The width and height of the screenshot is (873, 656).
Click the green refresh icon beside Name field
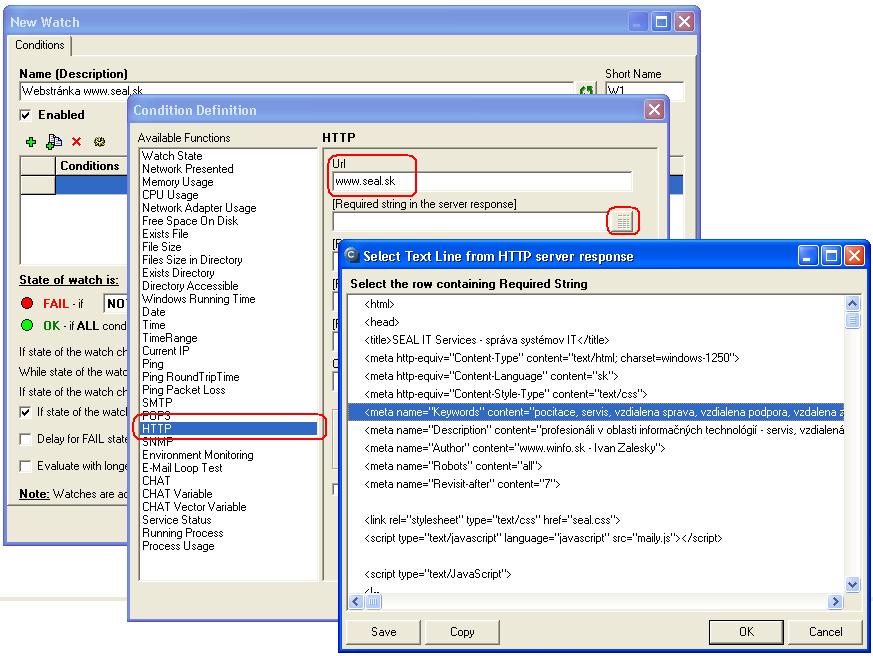586,90
